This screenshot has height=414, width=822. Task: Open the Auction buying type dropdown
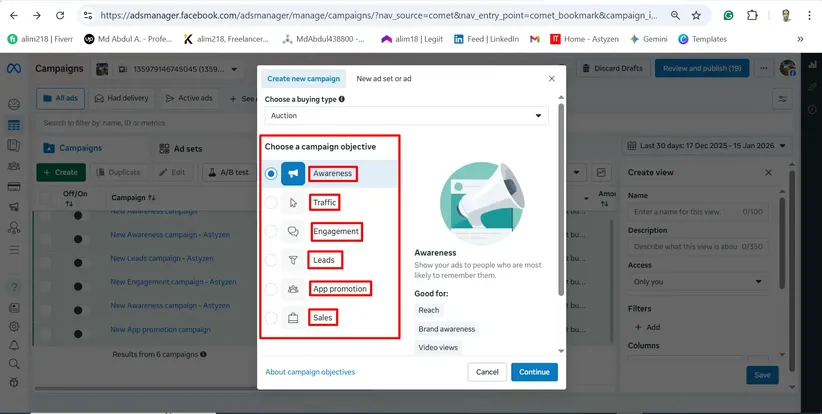click(406, 116)
